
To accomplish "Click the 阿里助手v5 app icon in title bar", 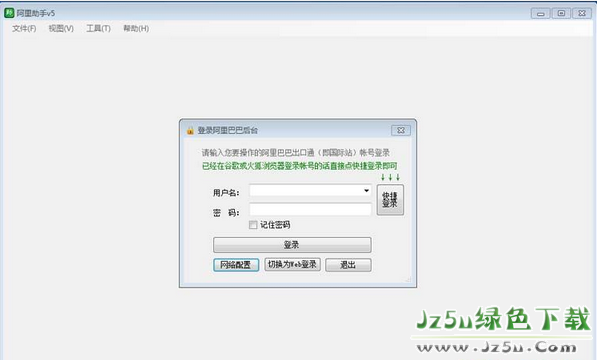I will (x=9, y=13).
